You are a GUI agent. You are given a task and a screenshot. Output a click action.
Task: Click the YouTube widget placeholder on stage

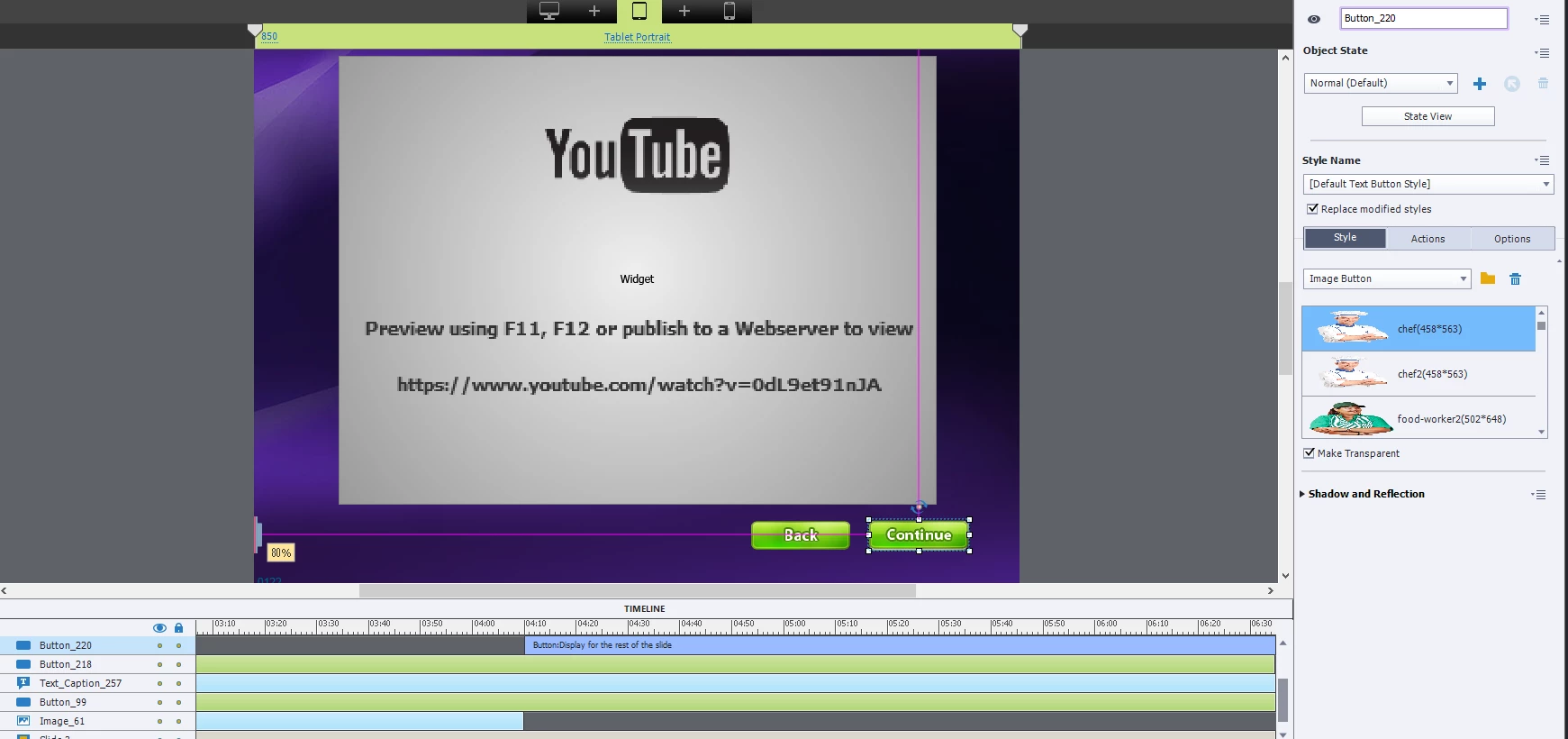(x=637, y=280)
